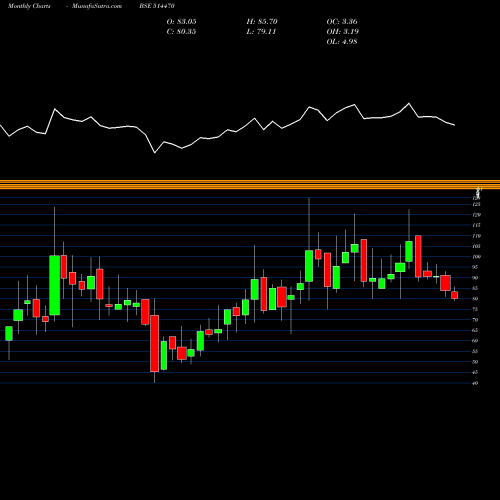Click the 'OC: 3.36' reading

[x=342, y=22]
